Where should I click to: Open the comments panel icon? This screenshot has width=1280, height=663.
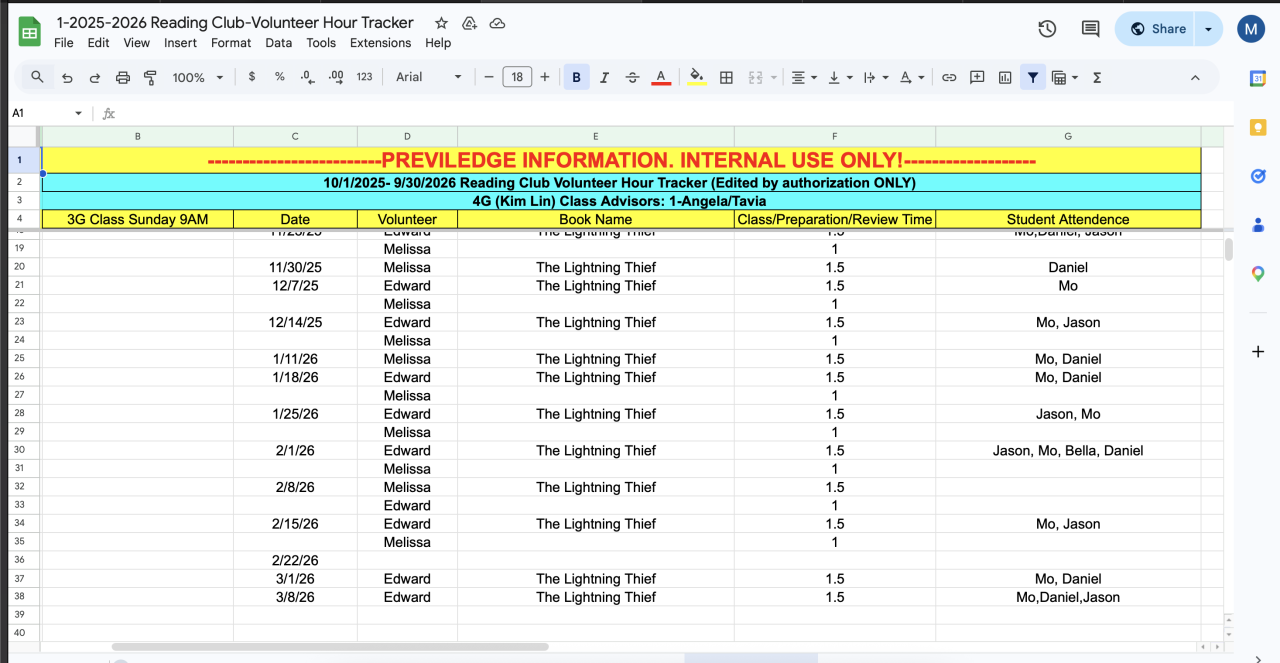(x=1091, y=29)
